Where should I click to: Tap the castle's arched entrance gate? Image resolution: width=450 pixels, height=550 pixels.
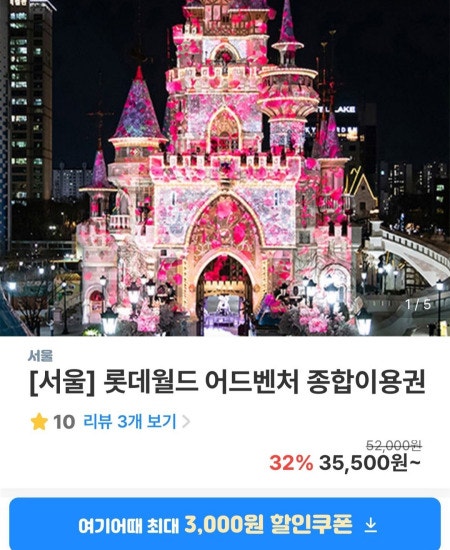[224, 291]
